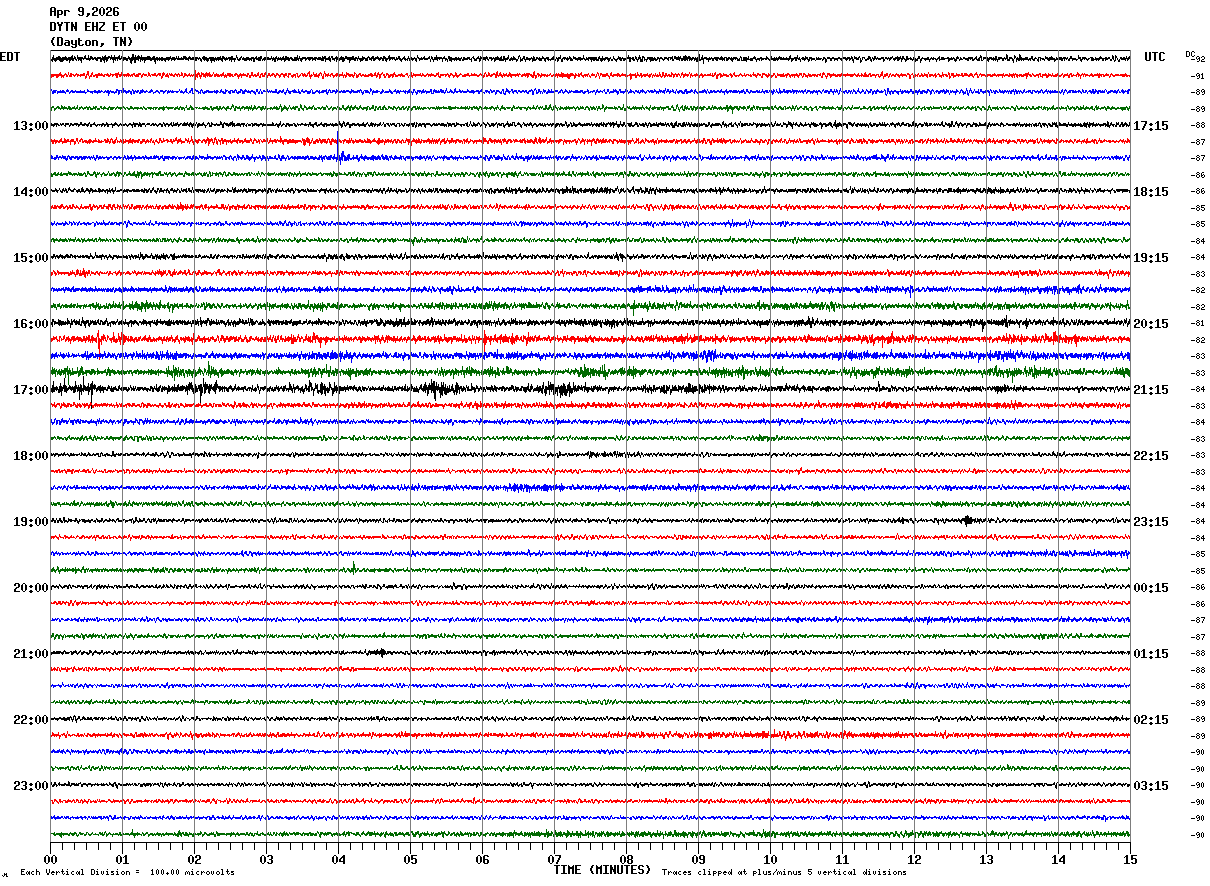Select the 14:00 EDT time label
This screenshot has width=1210, height=886.
coord(31,192)
